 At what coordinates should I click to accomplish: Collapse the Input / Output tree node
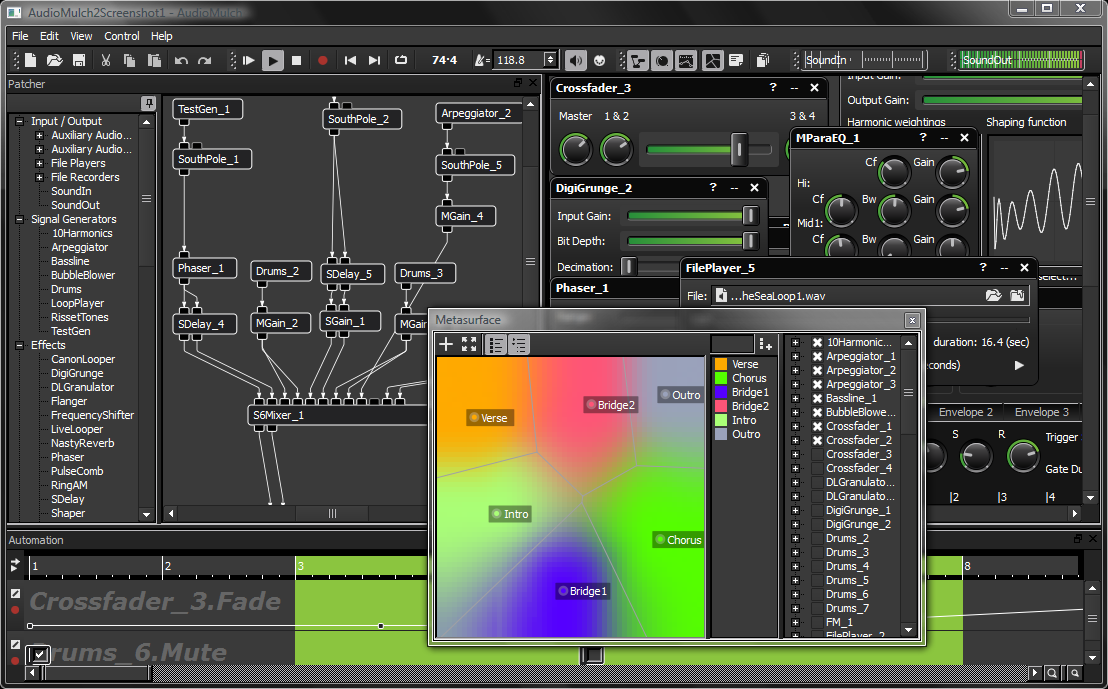[x=20, y=121]
